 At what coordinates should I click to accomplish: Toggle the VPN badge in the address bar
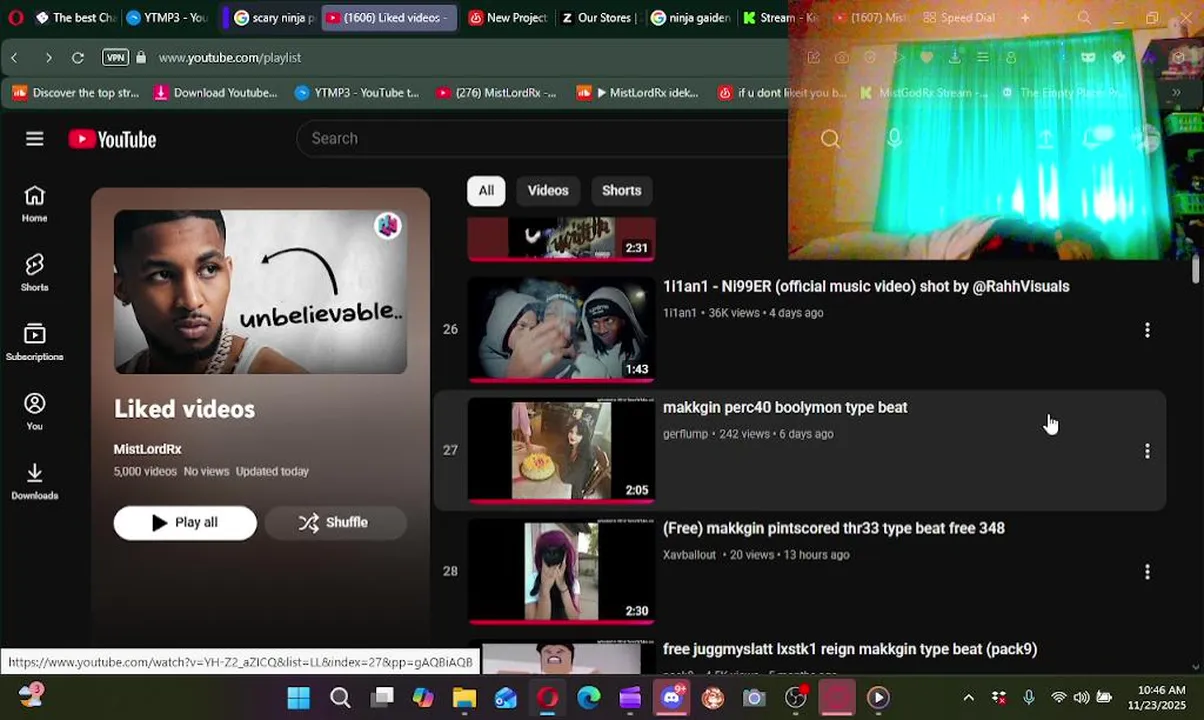(116, 58)
